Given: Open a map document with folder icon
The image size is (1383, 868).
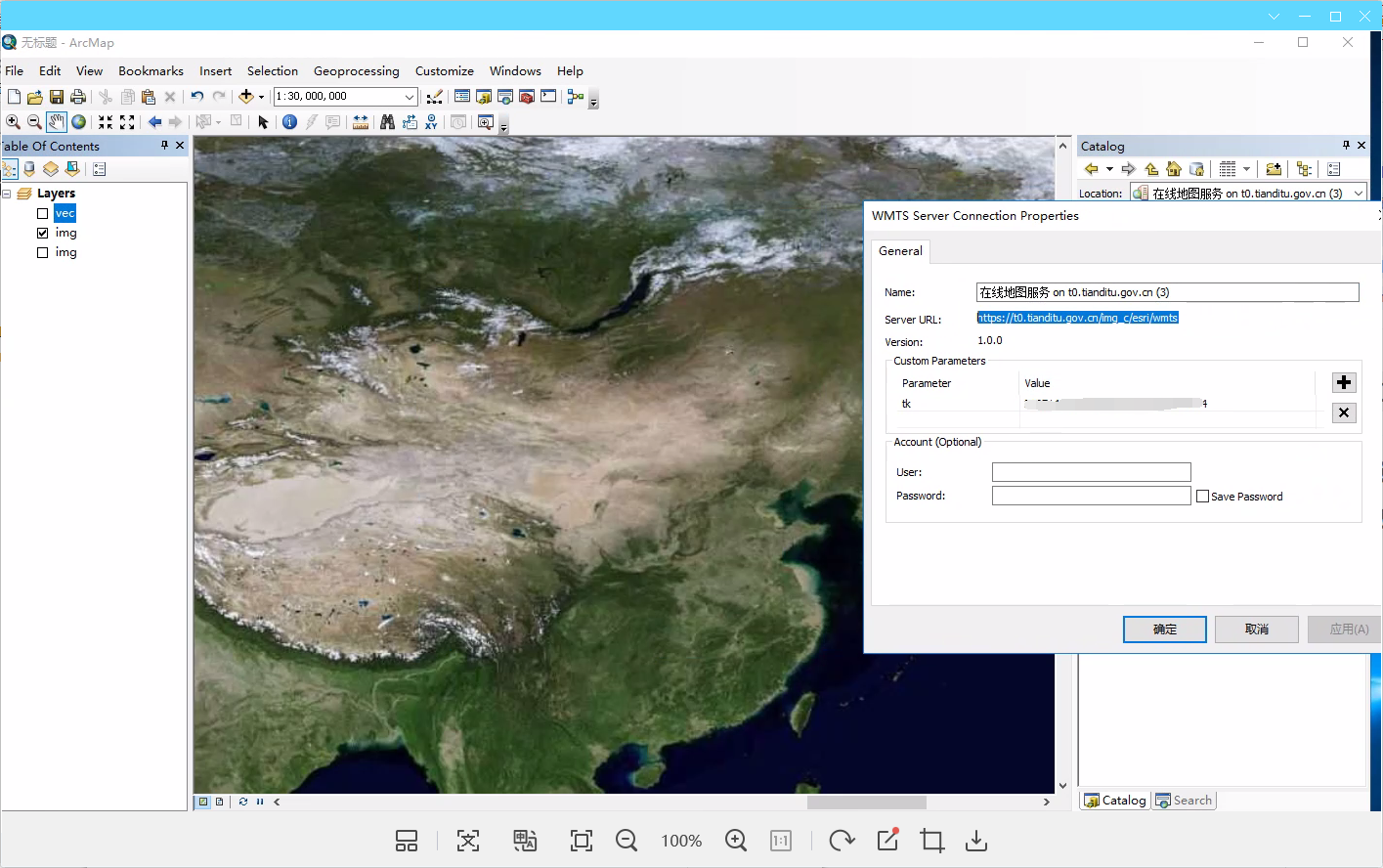Looking at the screenshot, I should [x=35, y=97].
